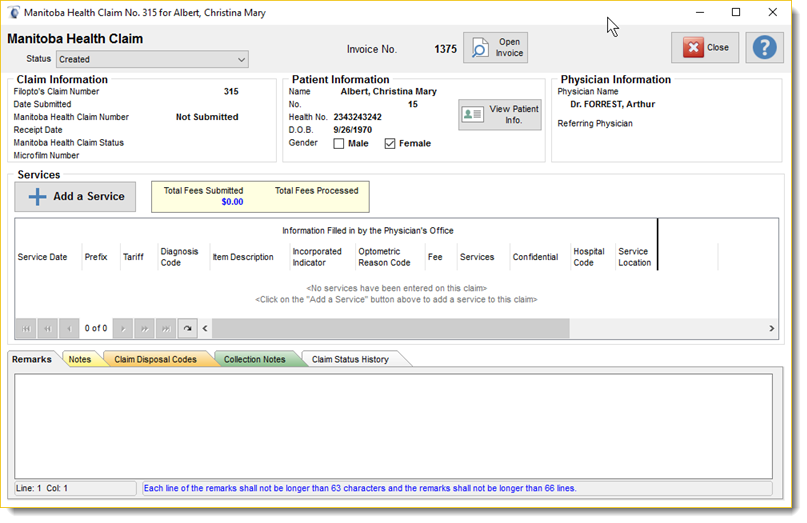Open the invoice with Open Invoice button
Screen dimensions: 807x523
click(495, 47)
